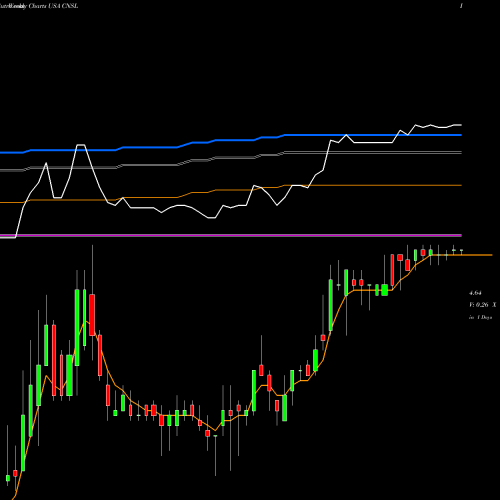The height and width of the screenshot is (500, 500).
Task: Click the '4.64' price label
Action: [475, 293]
